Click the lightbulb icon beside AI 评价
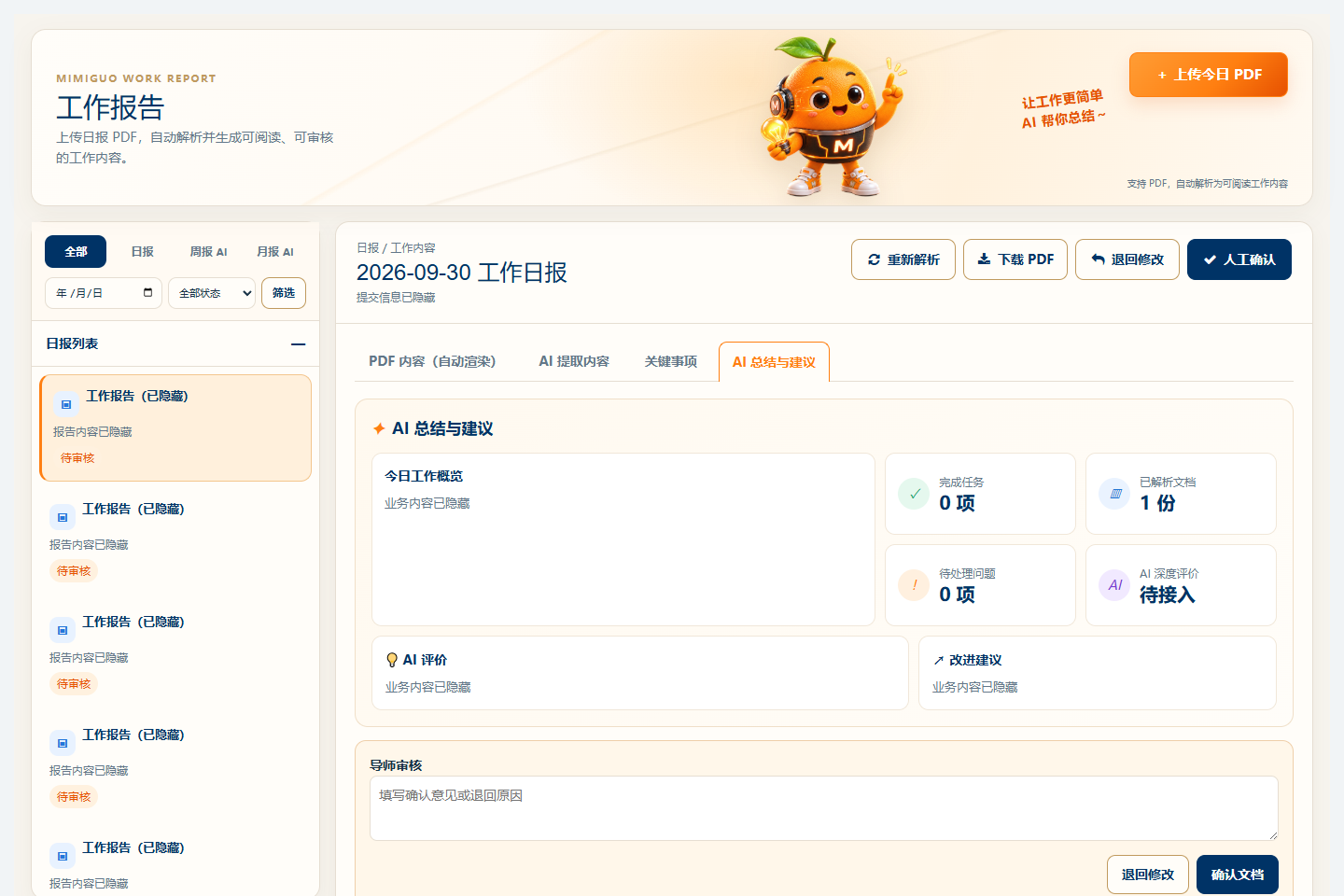The width and height of the screenshot is (1344, 896). pos(392,660)
